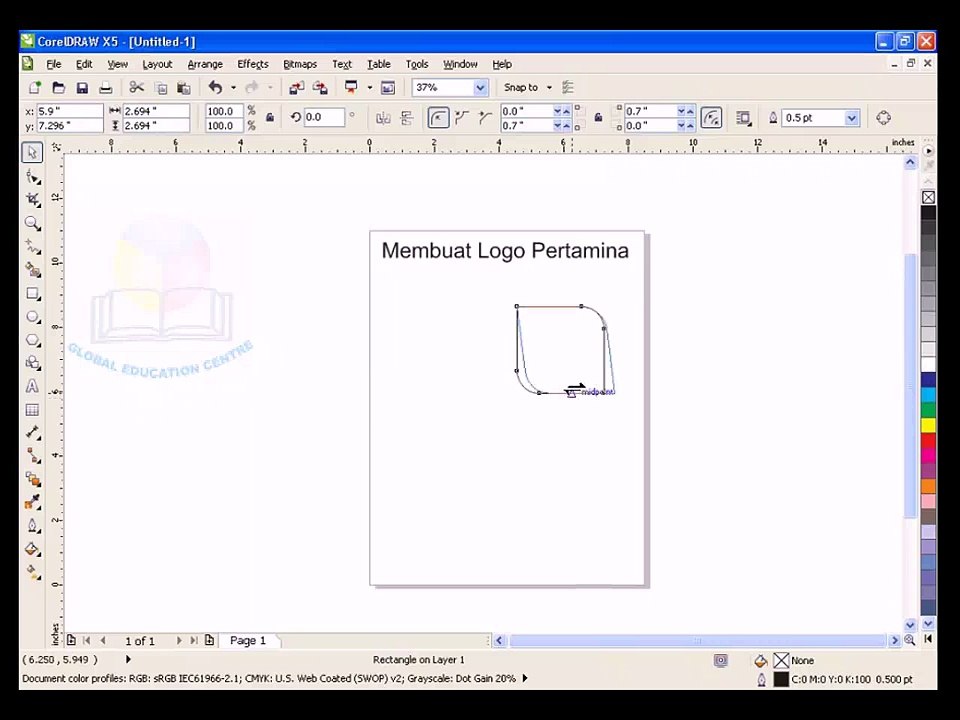The height and width of the screenshot is (720, 960).
Task: Select the Pick tool in toolbox
Action: point(32,152)
